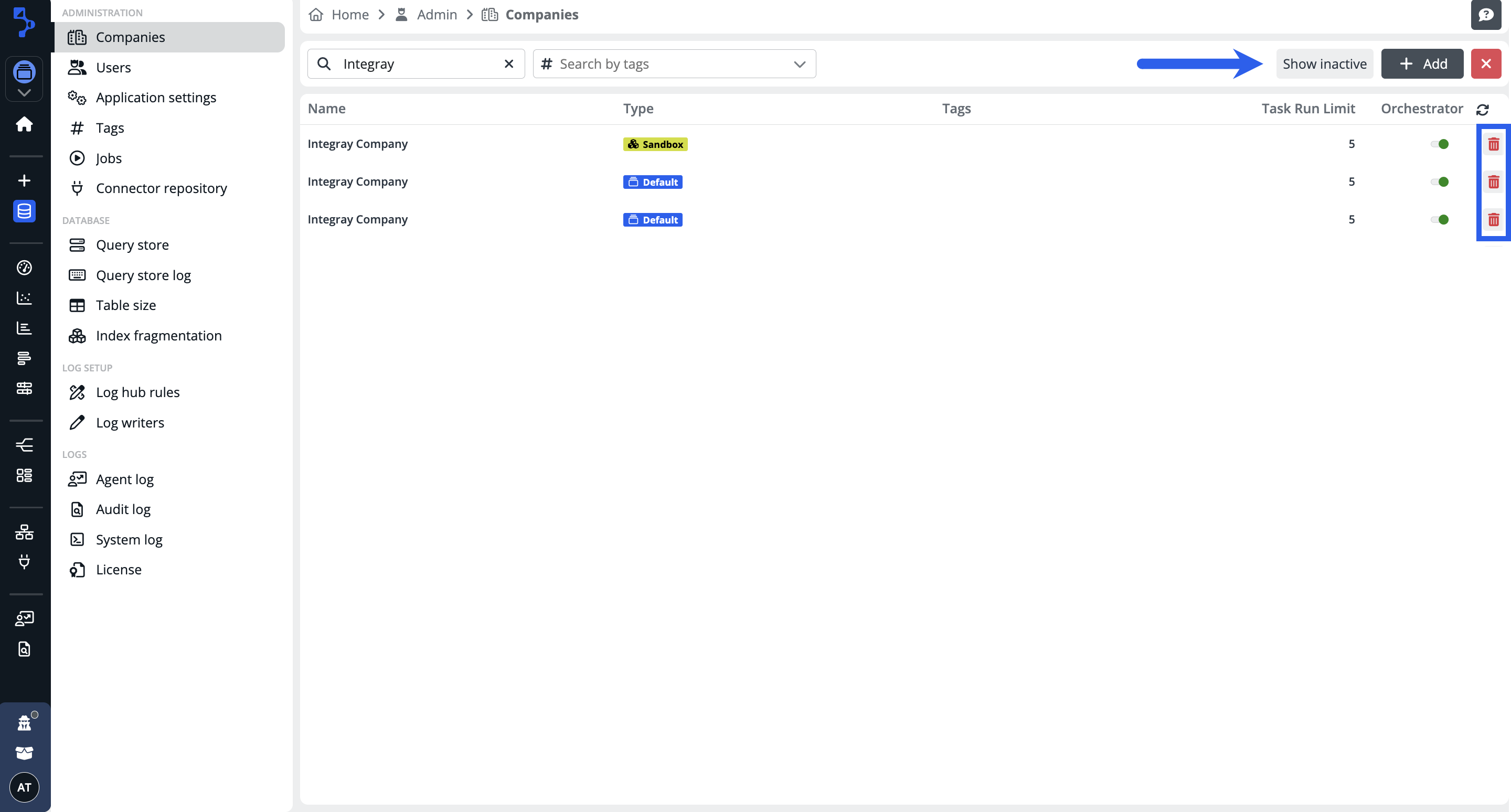Screen dimensions: 1511x812
Task: Toggle orchestrator for second Integray Company
Action: point(1440,181)
